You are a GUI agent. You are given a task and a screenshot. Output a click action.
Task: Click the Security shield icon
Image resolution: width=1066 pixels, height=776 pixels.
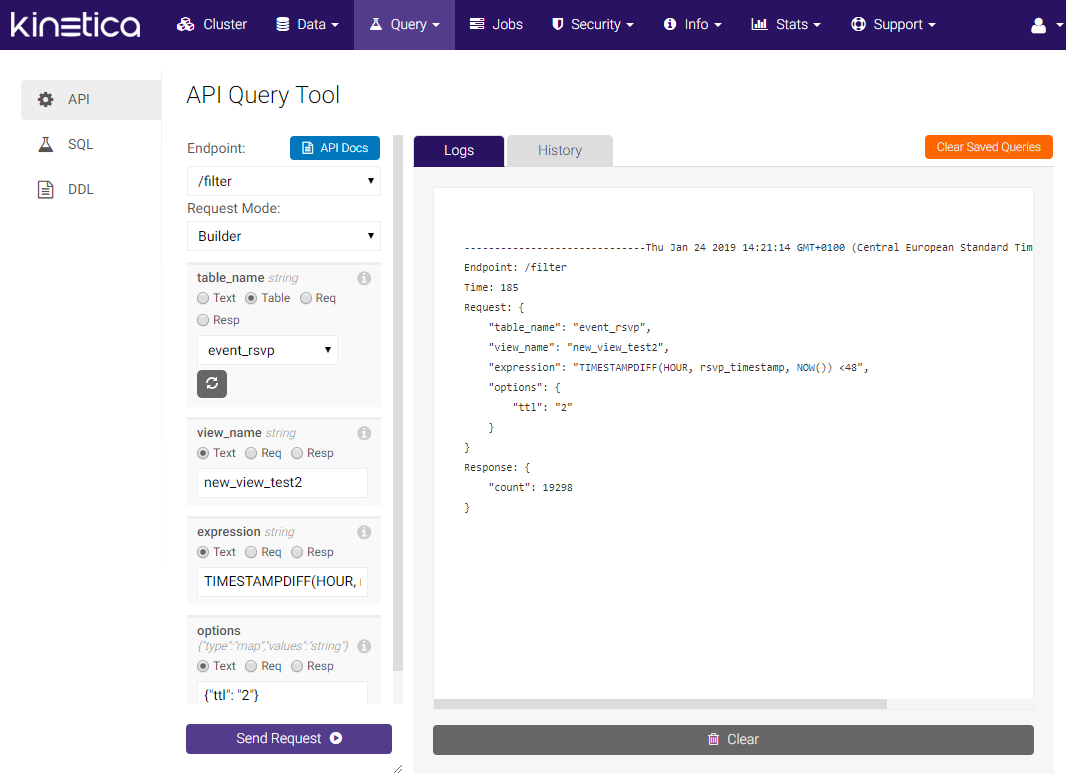click(557, 24)
